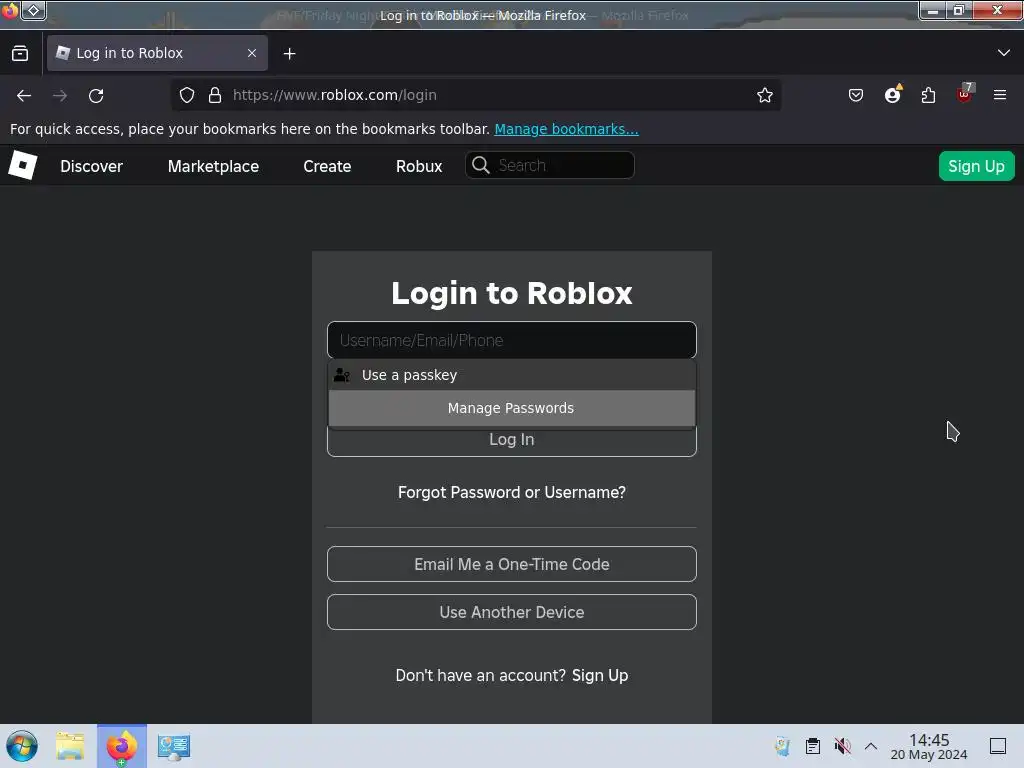
Task: Click the muted volume tray icon
Action: tap(842, 746)
